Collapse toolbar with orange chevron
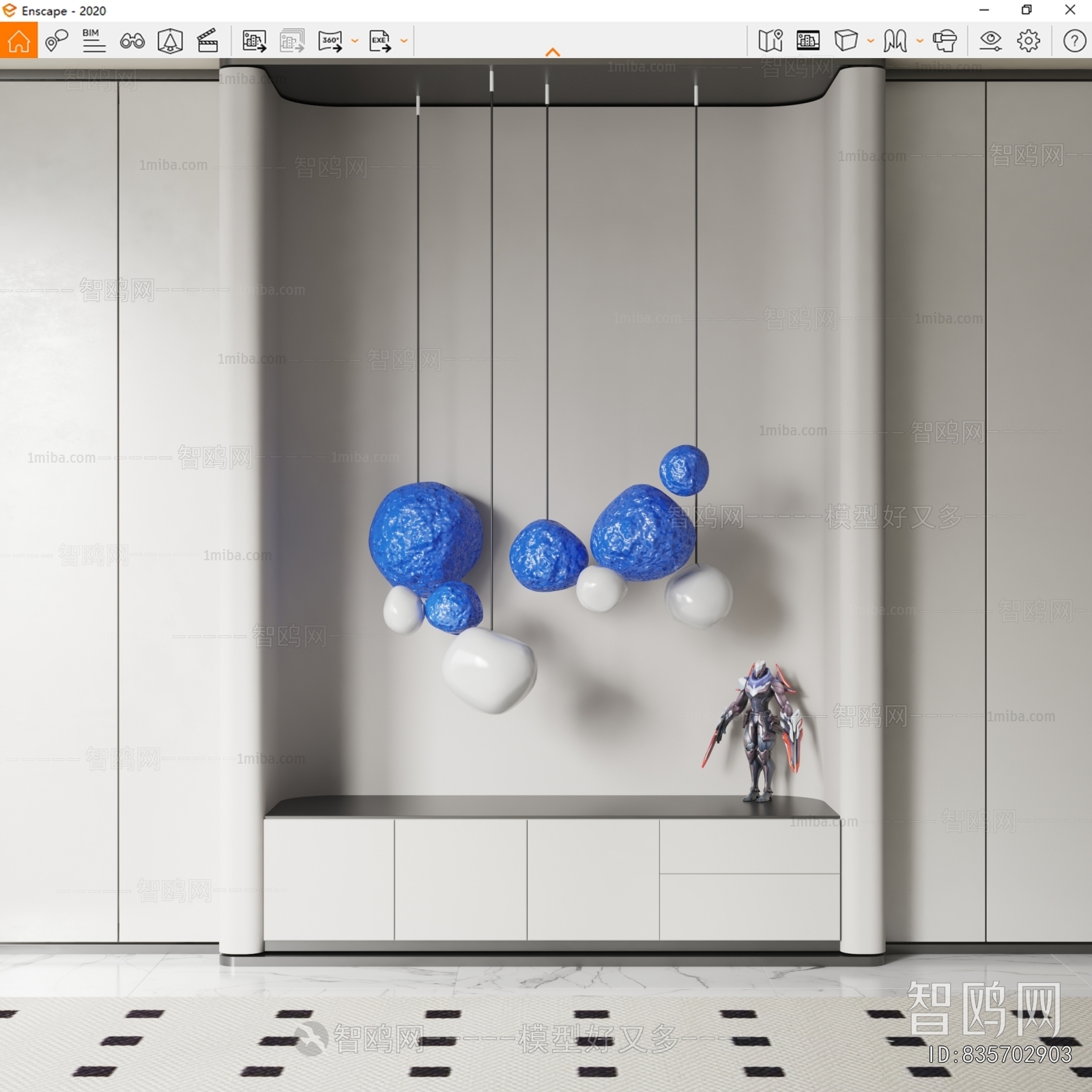This screenshot has height=1092, width=1092. [x=553, y=52]
